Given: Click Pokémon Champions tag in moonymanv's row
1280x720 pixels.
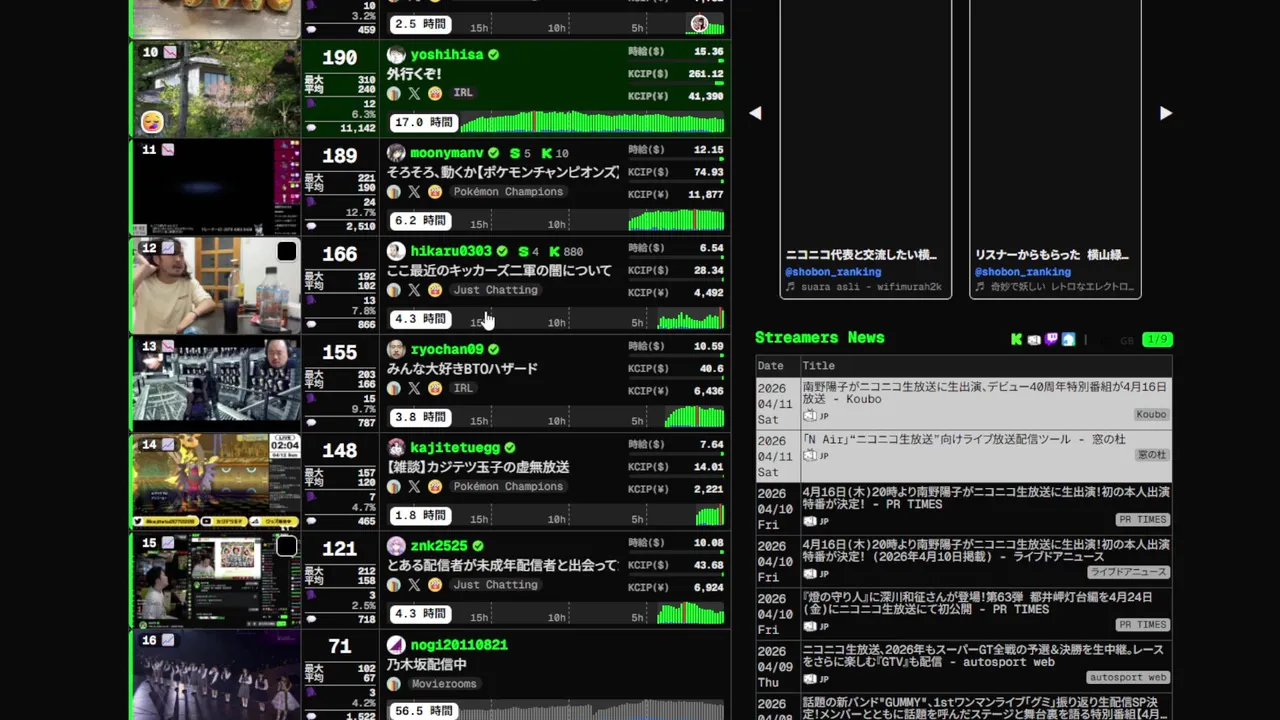Looking at the screenshot, I should click(508, 192).
